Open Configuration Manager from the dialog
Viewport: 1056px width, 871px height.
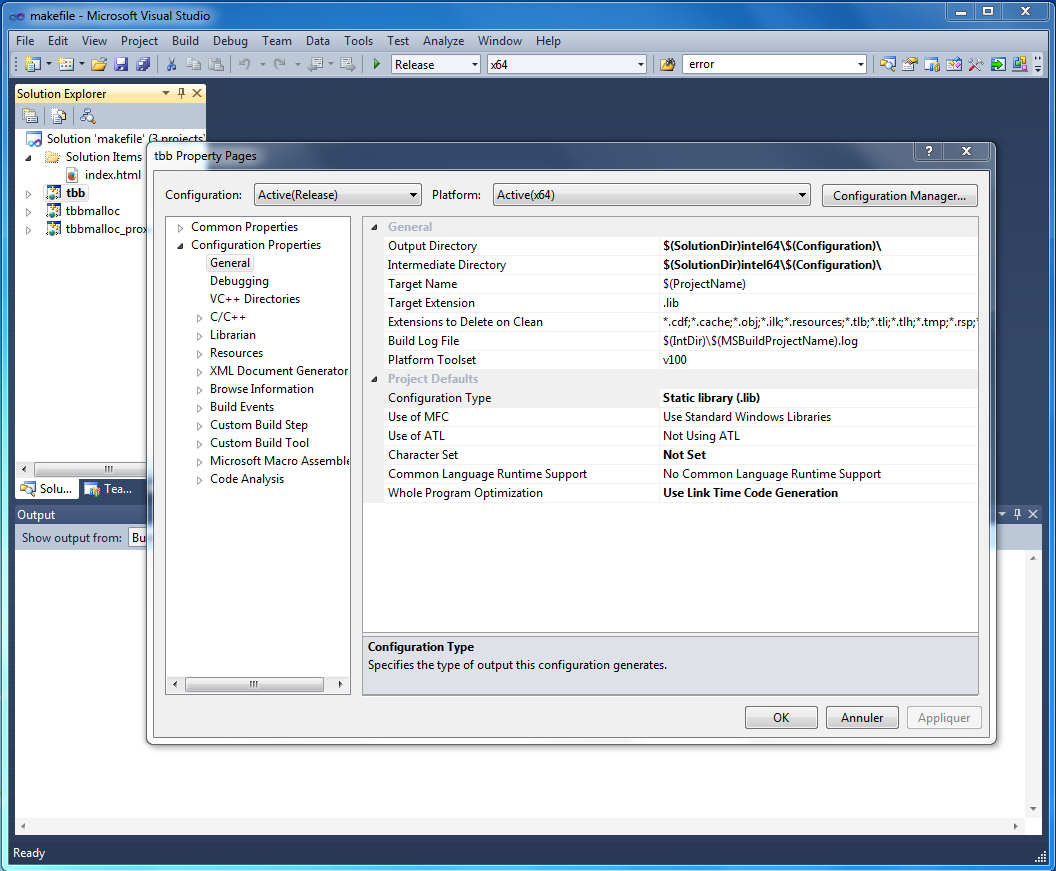899,195
